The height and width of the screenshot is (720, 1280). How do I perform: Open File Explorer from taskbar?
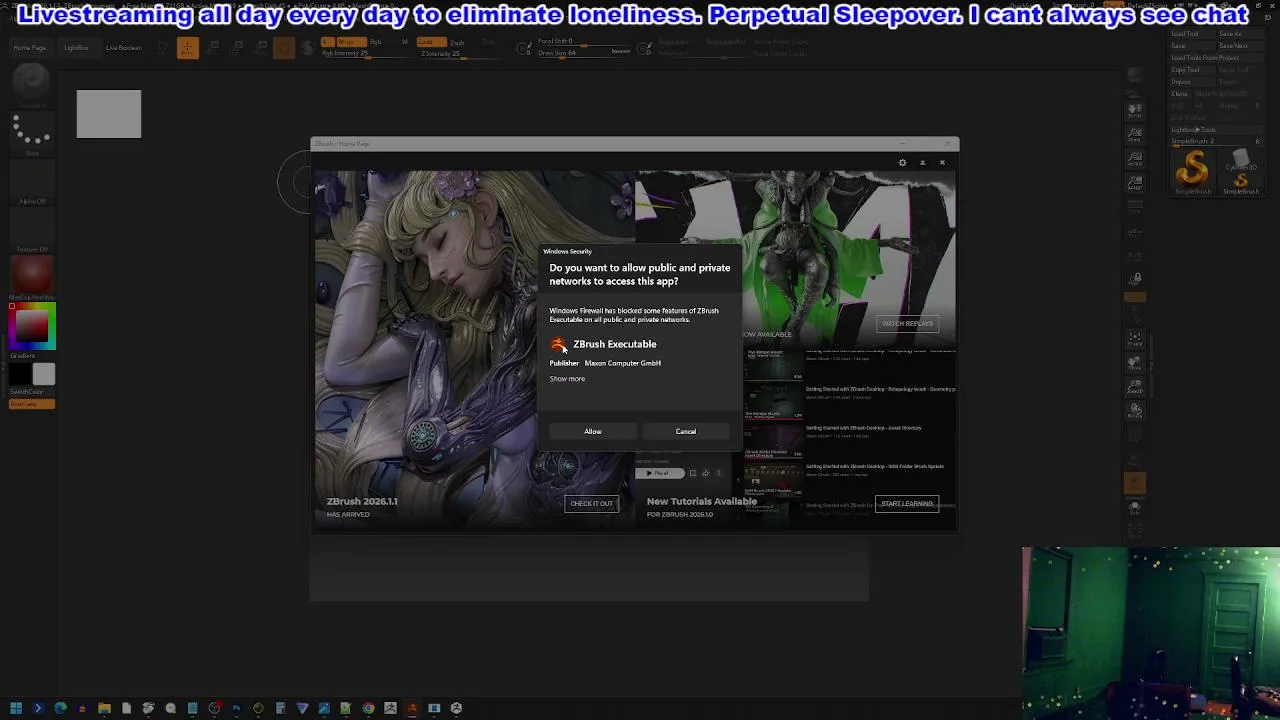point(104,708)
